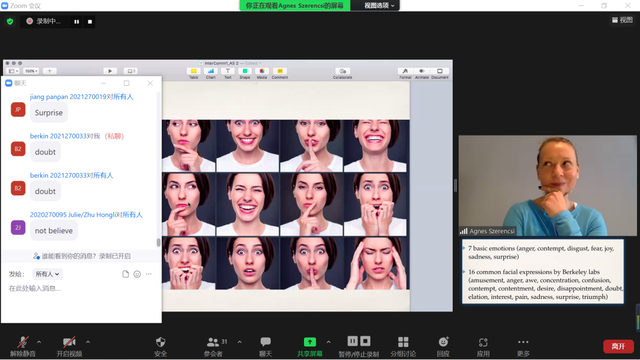Screen dimensions: 640x360
Task: Click the JP avatar in chat
Action: (x=18, y=109)
